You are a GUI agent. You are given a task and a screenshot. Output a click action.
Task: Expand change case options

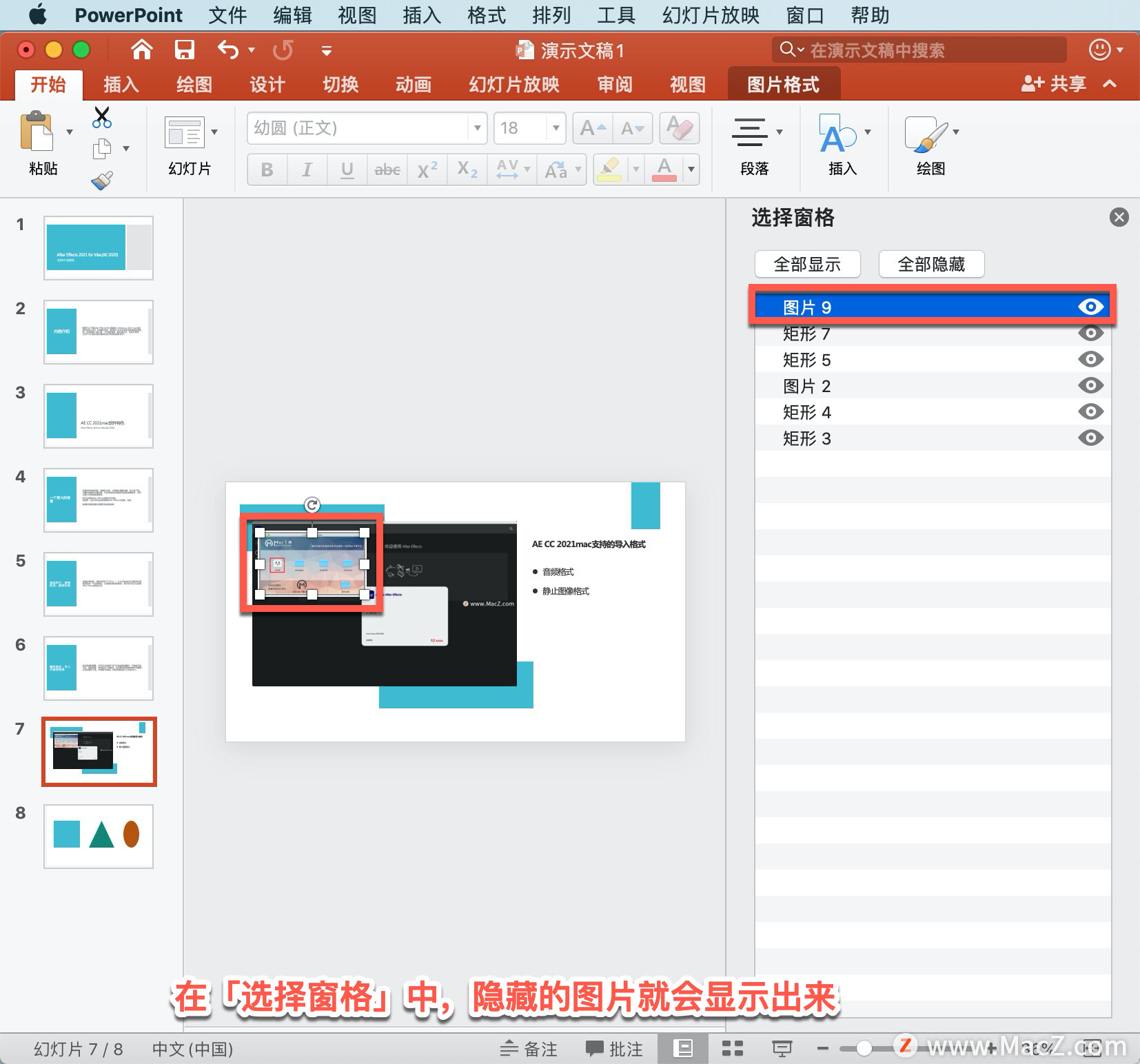click(578, 170)
